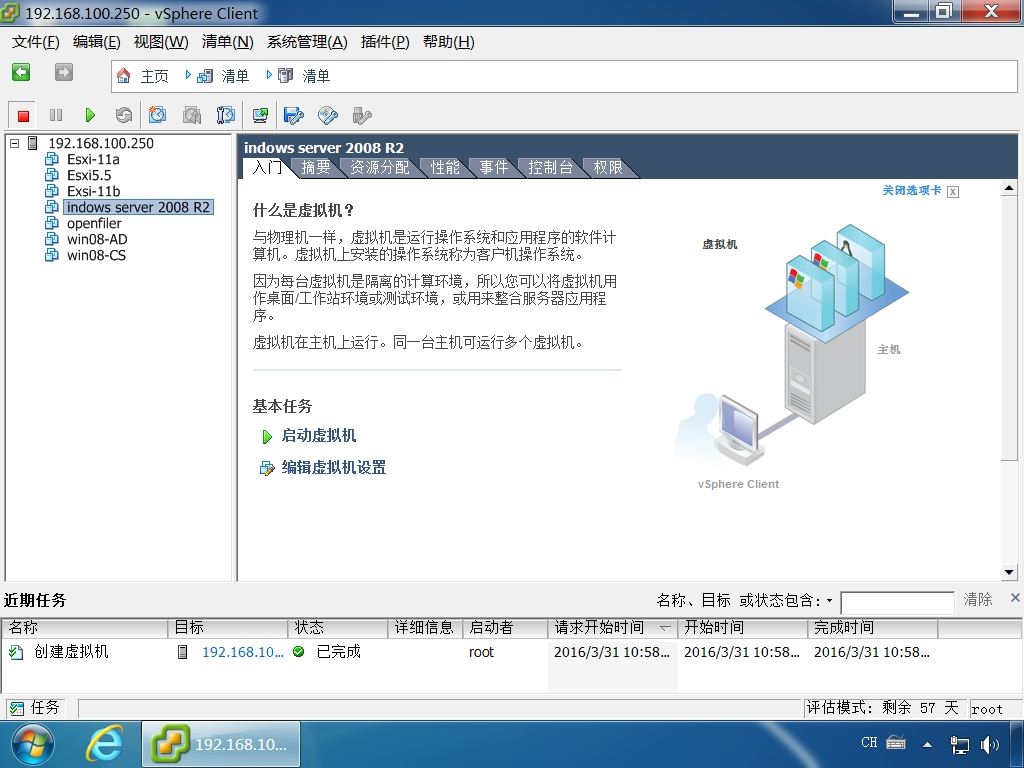Viewport: 1024px width, 768px height.
Task: Select the Exsi-11b virtual machine
Action: tap(93, 191)
